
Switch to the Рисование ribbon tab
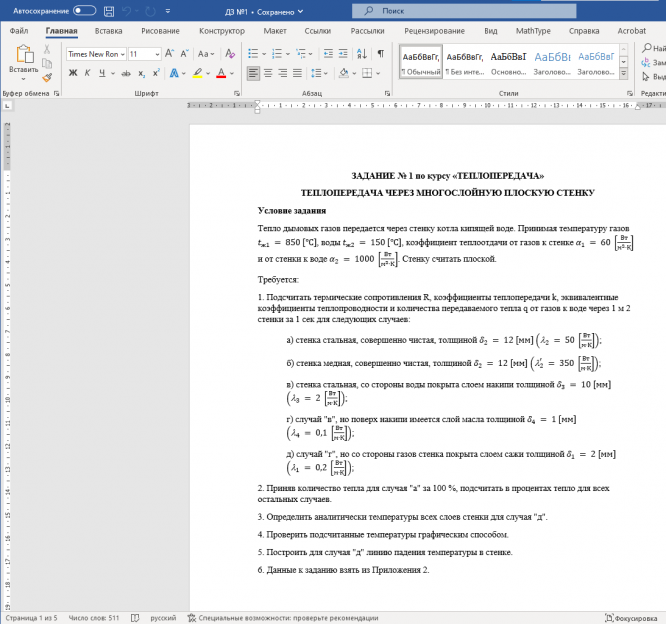click(x=160, y=31)
